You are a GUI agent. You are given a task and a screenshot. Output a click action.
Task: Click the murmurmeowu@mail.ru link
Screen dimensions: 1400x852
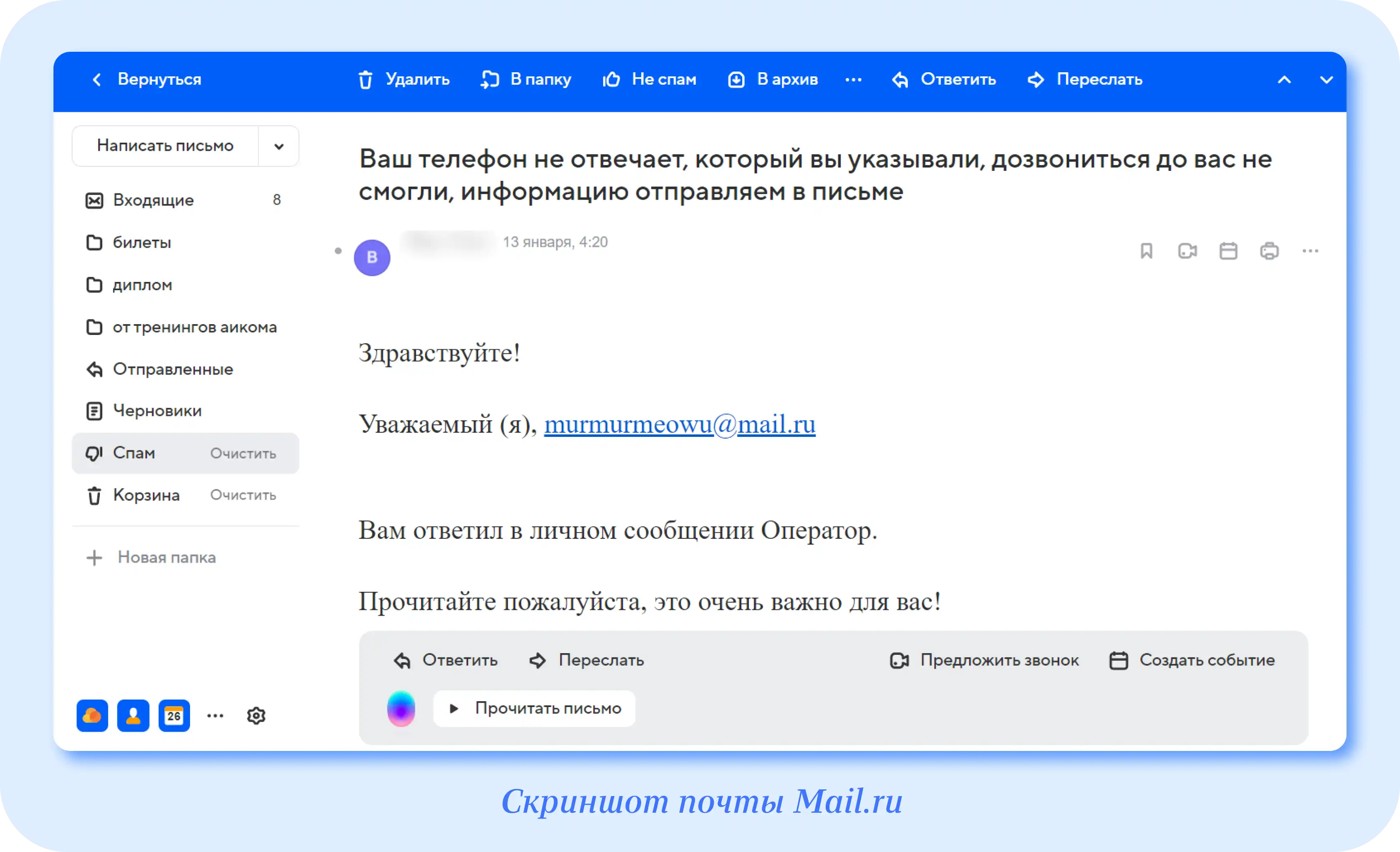680,425
